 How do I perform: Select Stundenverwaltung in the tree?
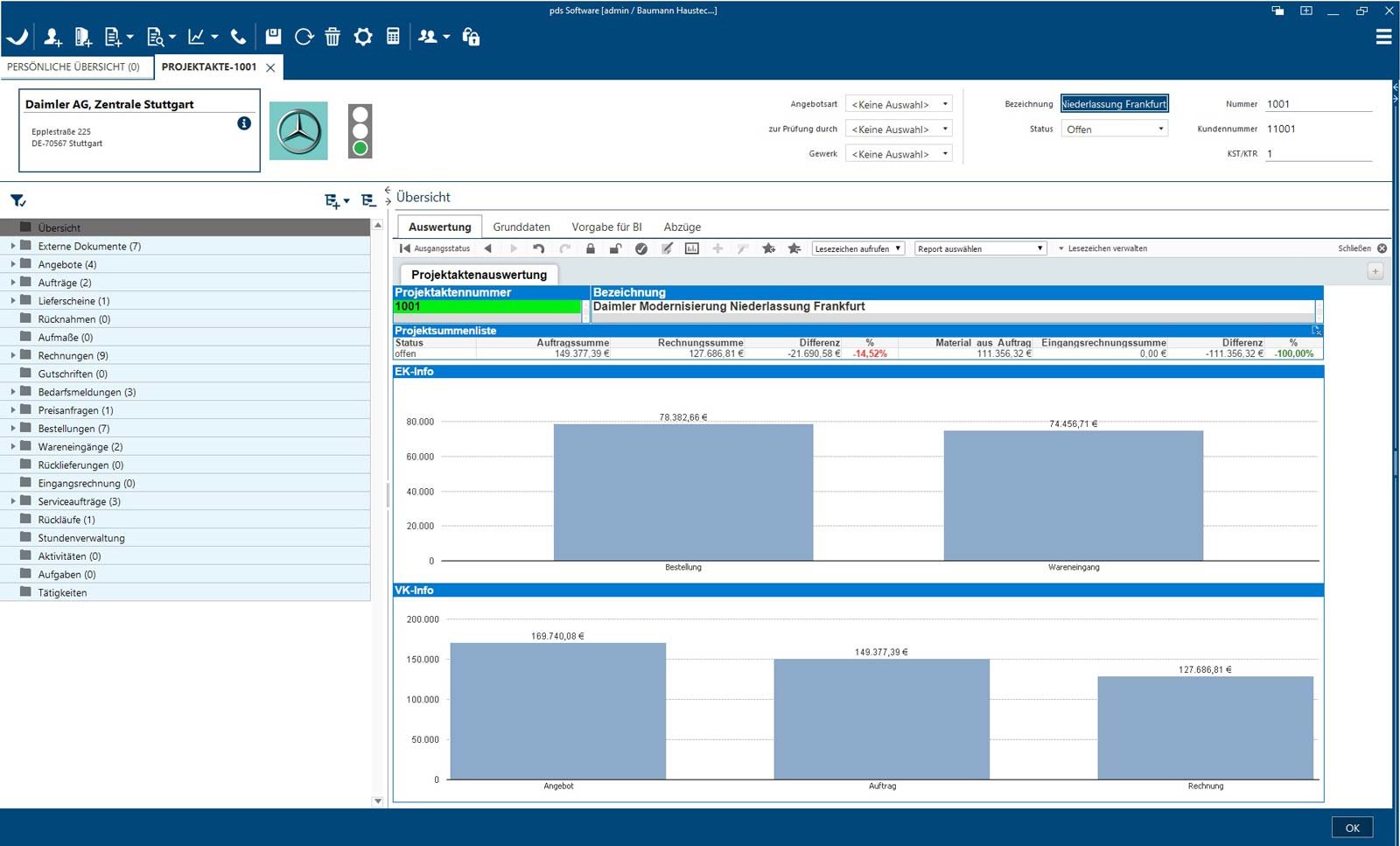[185, 538]
